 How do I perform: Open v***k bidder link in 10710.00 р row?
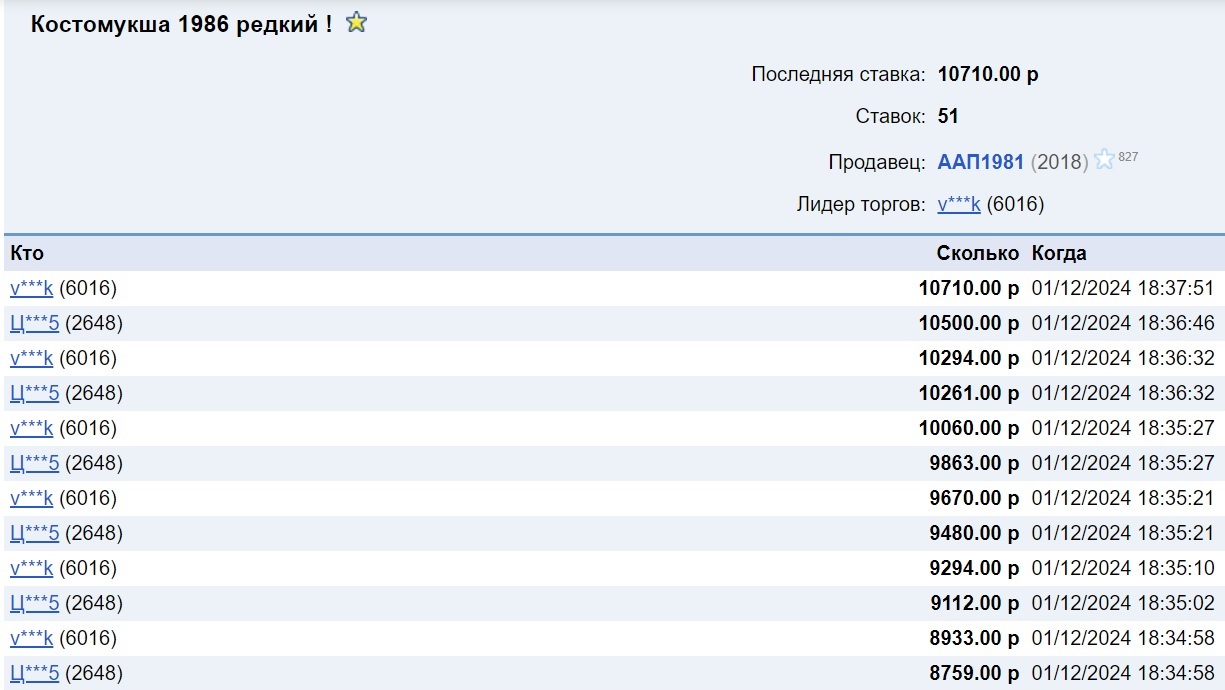coord(31,289)
